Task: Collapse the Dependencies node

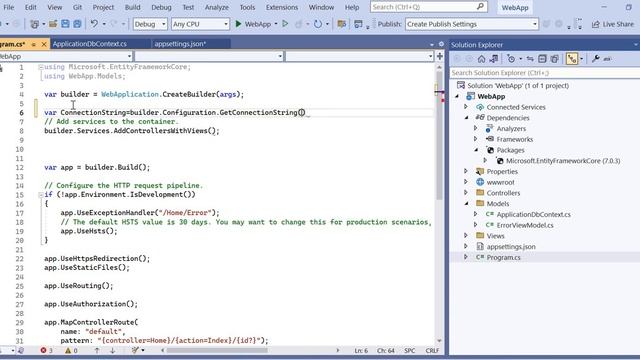Action: [x=466, y=118]
